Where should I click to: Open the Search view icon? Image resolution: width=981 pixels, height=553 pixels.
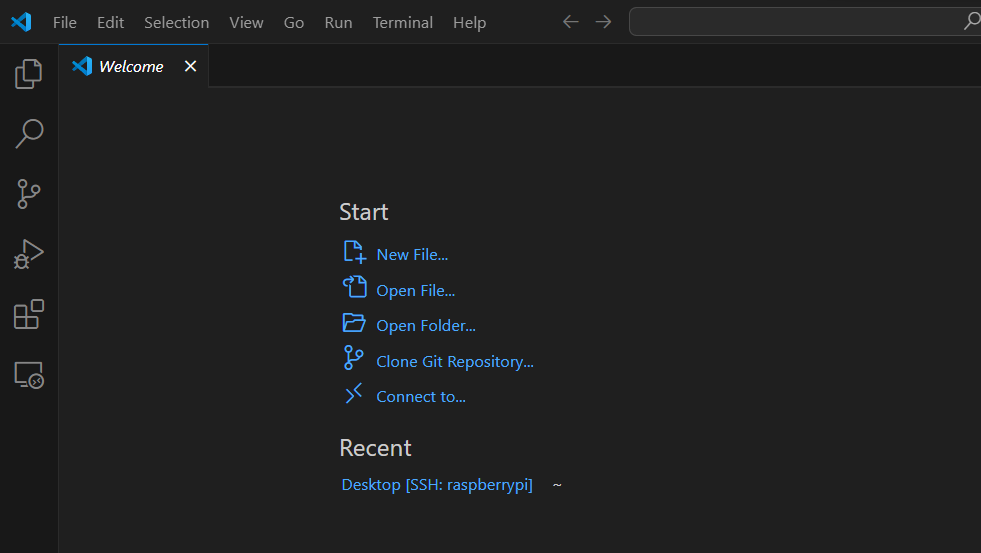29,133
